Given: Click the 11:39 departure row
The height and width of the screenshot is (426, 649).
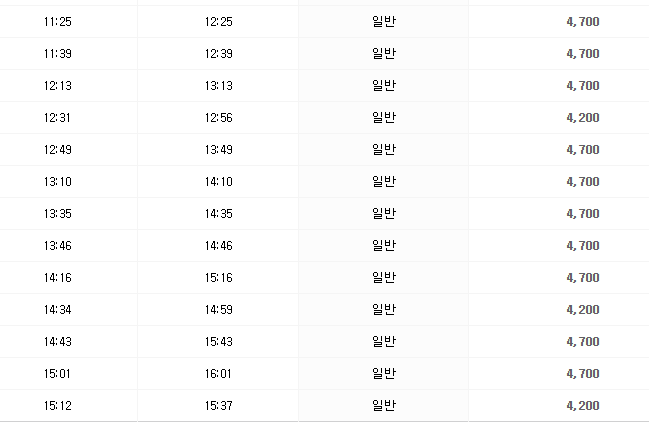Looking at the screenshot, I should 57,53.
